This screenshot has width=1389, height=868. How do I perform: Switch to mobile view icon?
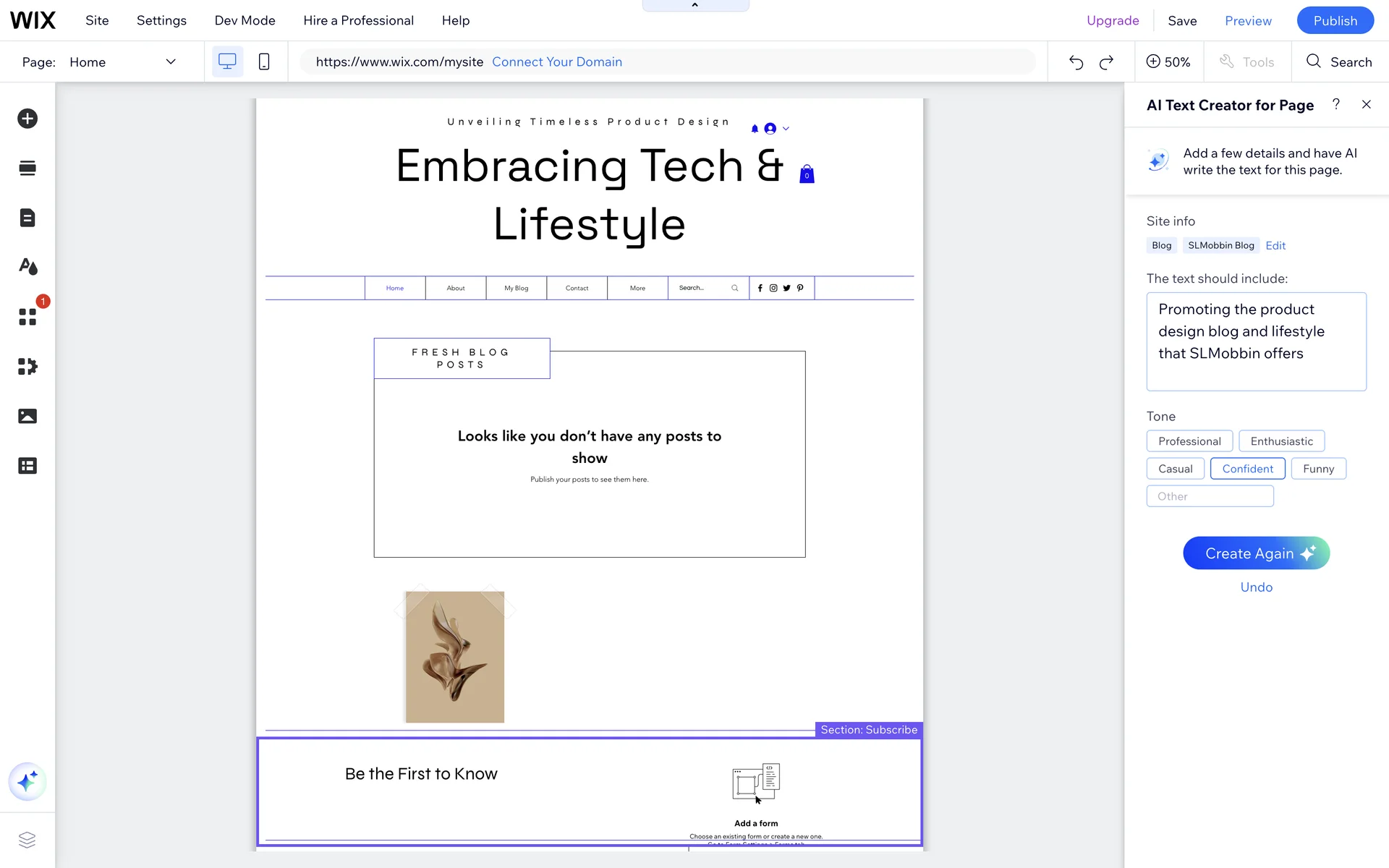pos(264,61)
